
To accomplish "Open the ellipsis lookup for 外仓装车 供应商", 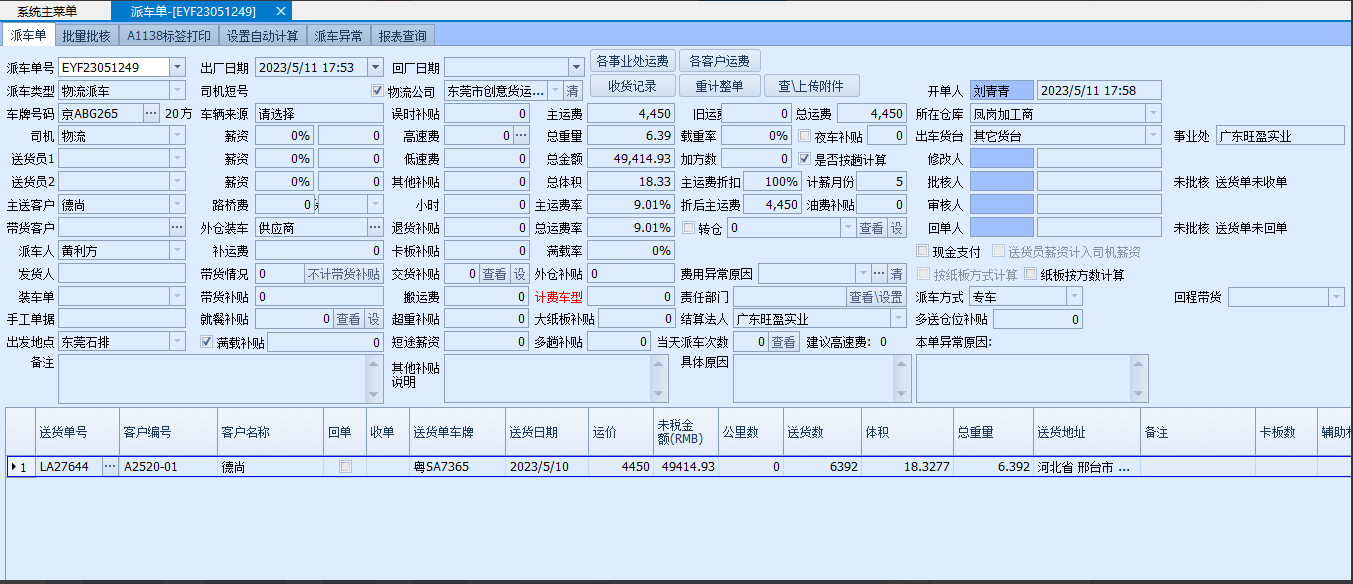I will click(373, 228).
